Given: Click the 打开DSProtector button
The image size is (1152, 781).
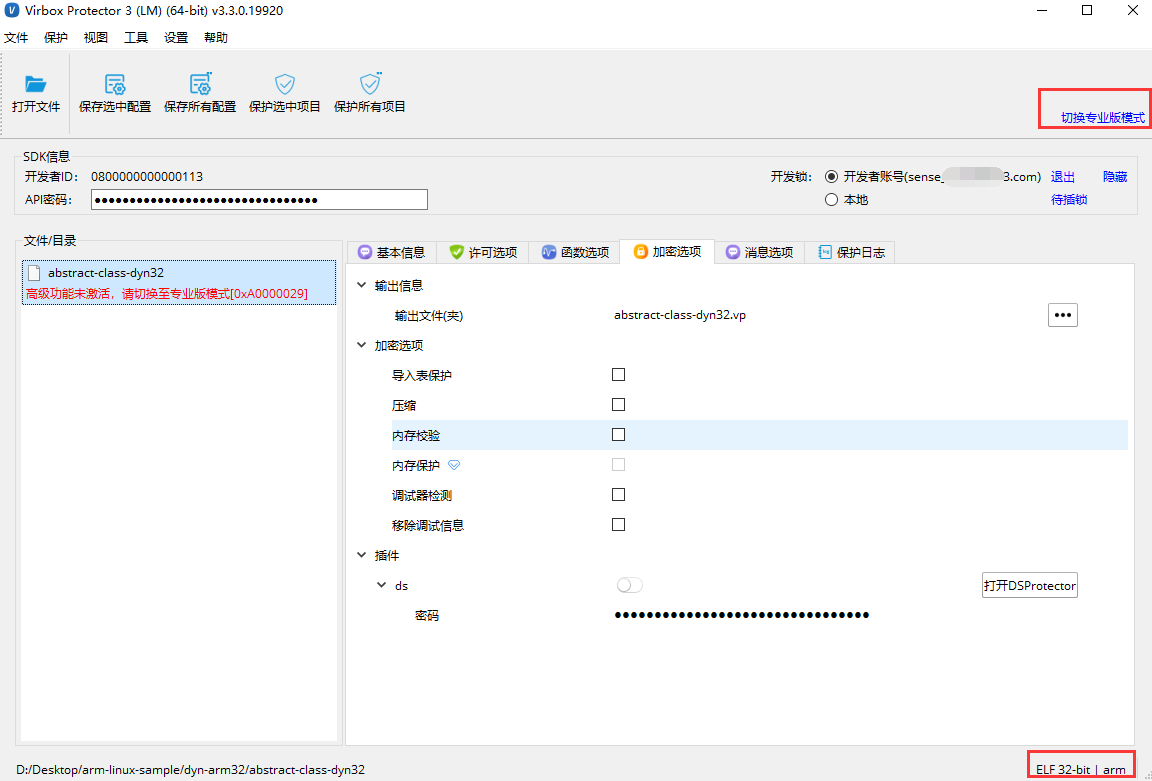Looking at the screenshot, I should (x=1029, y=585).
